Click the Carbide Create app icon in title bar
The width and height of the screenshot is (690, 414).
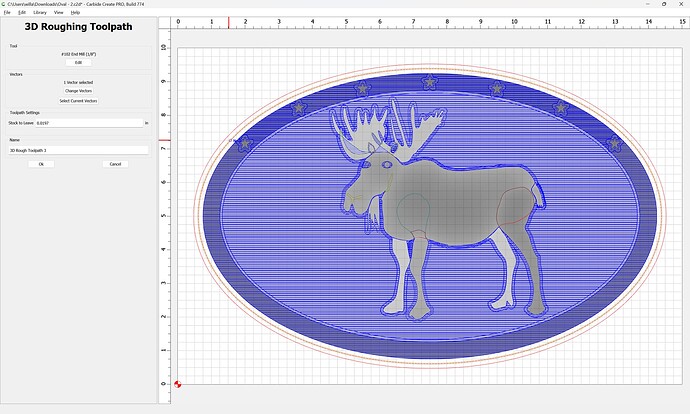click(4, 4)
